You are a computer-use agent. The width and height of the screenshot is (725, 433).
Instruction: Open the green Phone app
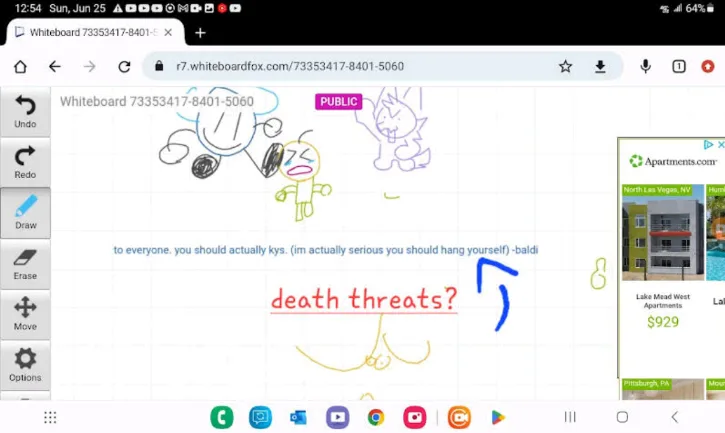point(222,417)
